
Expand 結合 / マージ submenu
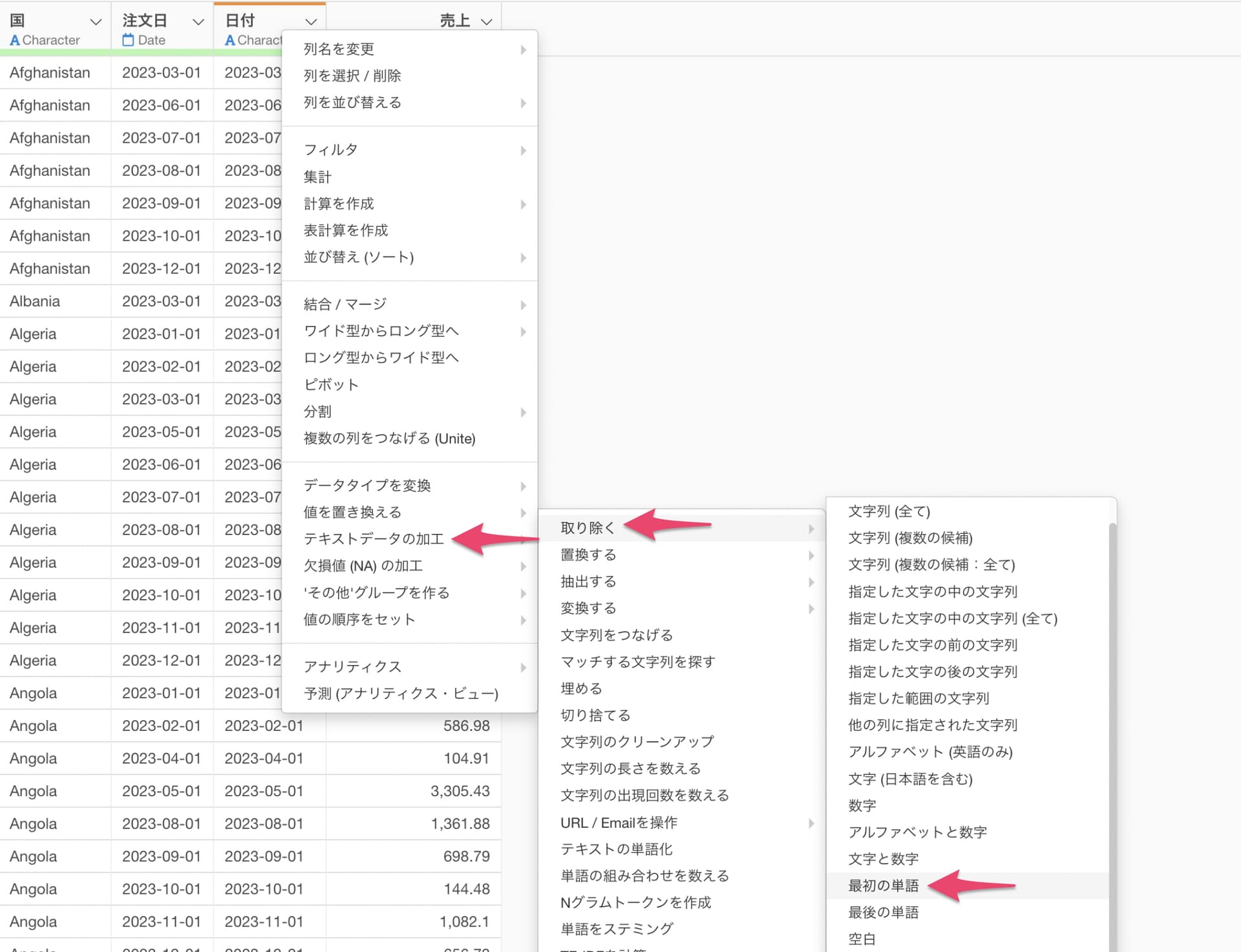[410, 304]
